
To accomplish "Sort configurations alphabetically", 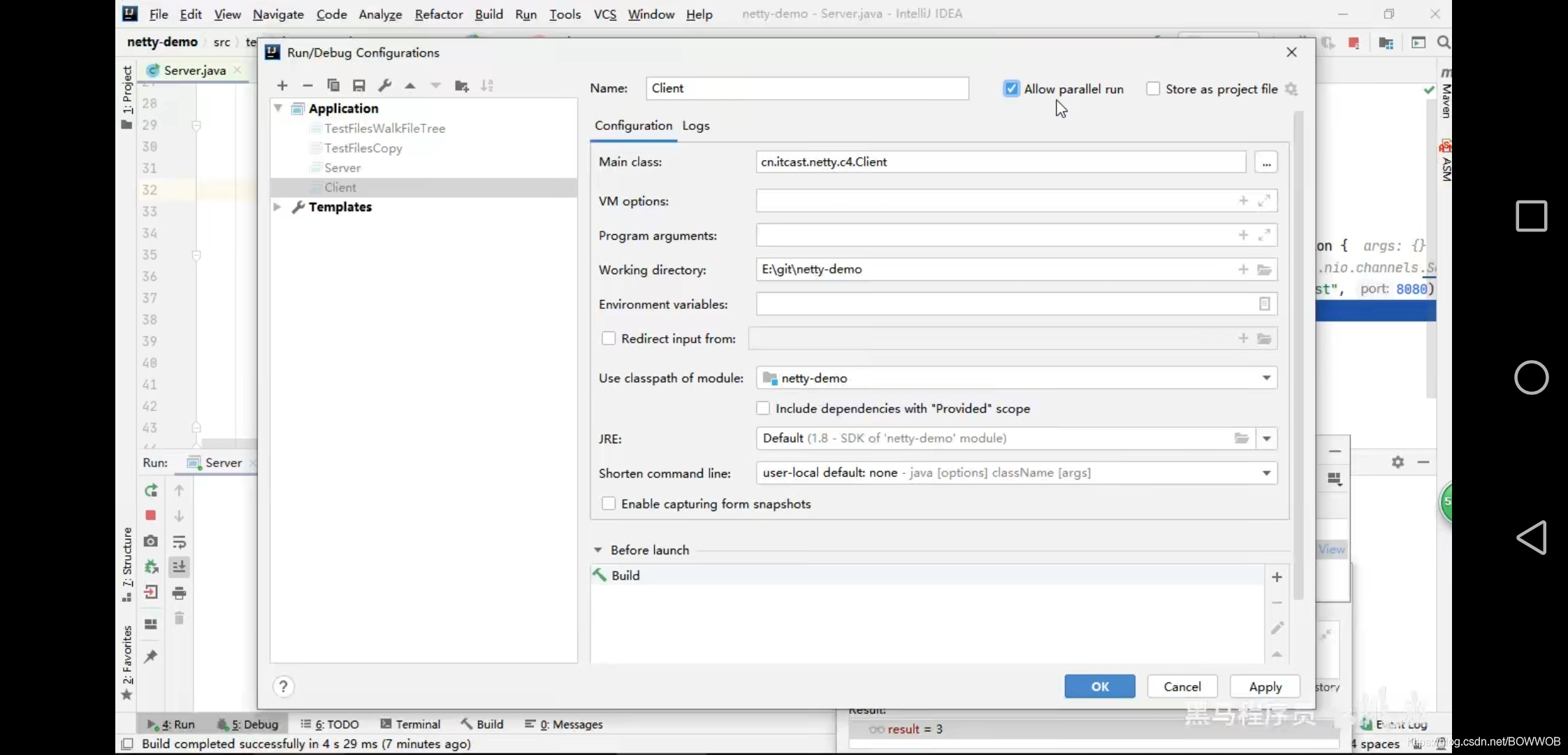I will coord(487,85).
